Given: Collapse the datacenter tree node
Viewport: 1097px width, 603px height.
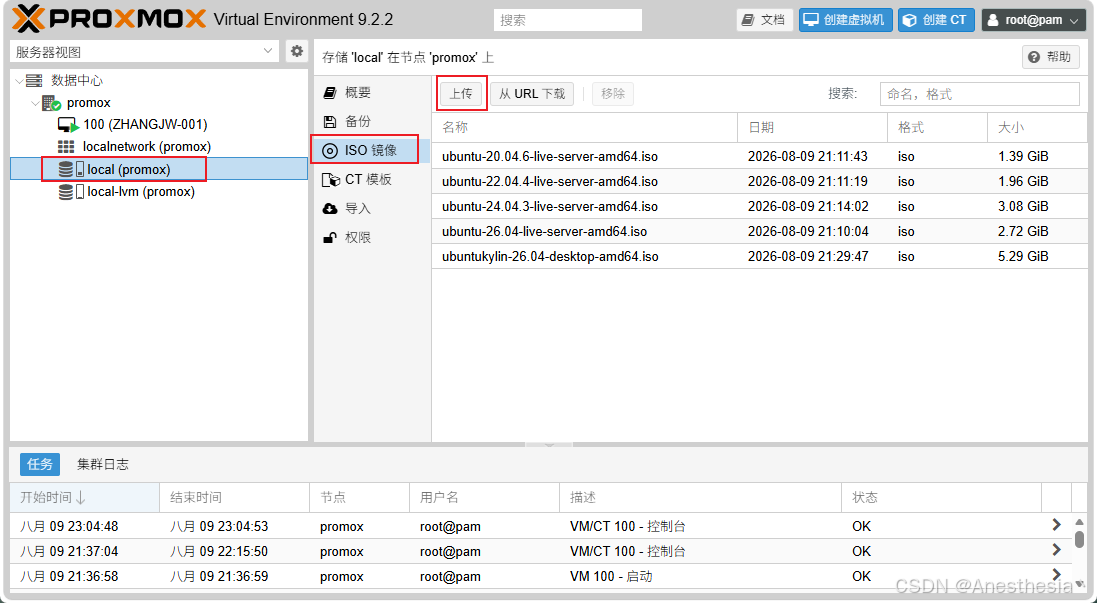Looking at the screenshot, I should (x=19, y=81).
